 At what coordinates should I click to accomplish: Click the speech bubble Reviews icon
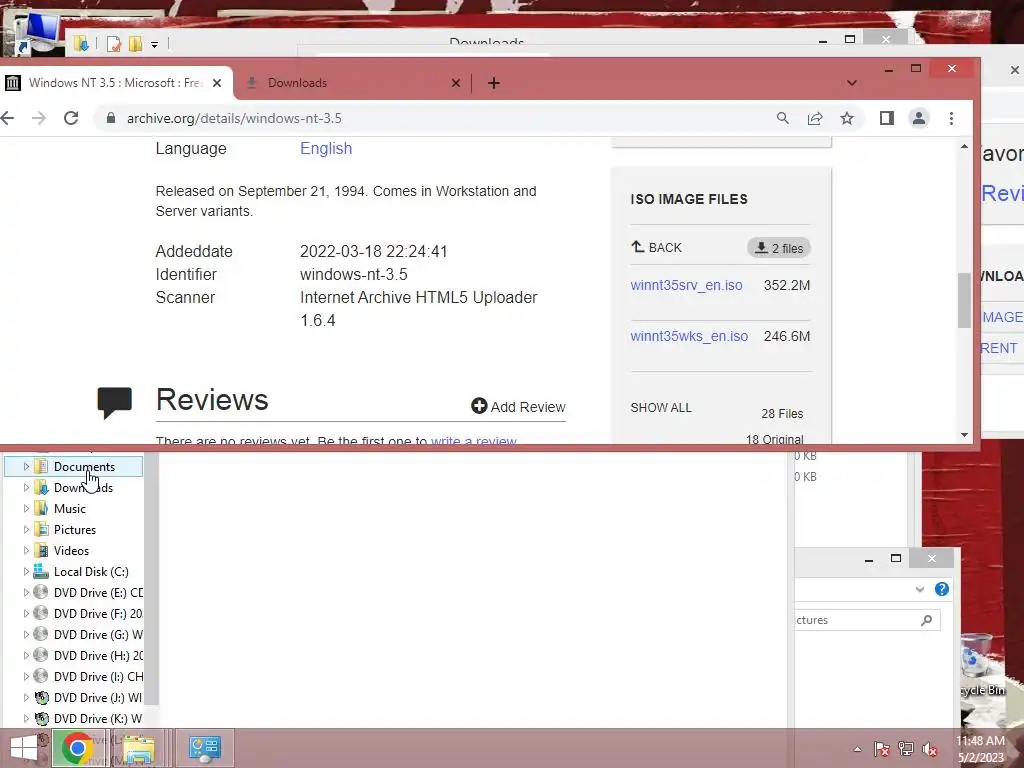coord(114,402)
